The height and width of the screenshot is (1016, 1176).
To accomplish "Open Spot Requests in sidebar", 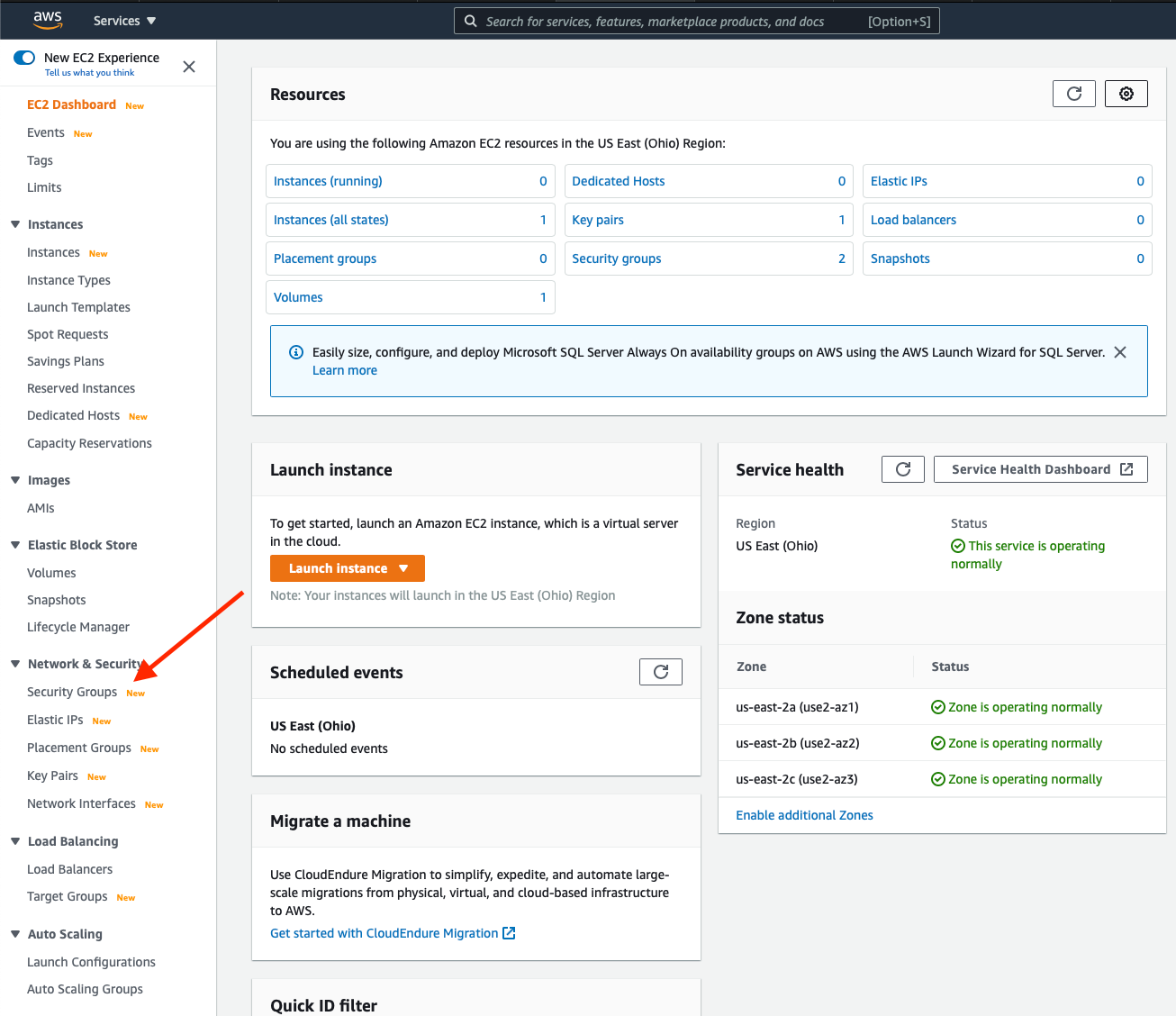I will pyautogui.click(x=68, y=334).
